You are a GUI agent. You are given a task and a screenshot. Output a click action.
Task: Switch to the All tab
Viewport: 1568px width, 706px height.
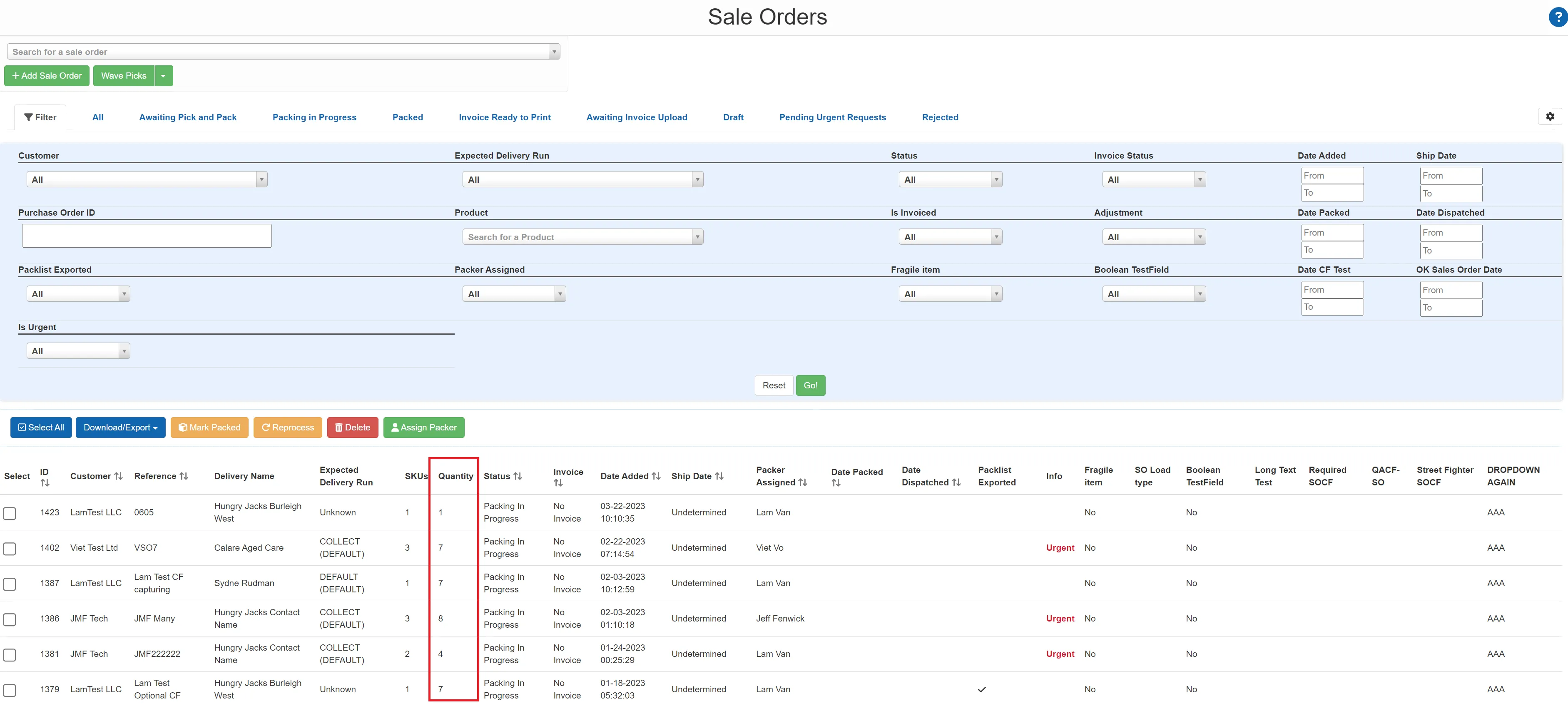[97, 117]
